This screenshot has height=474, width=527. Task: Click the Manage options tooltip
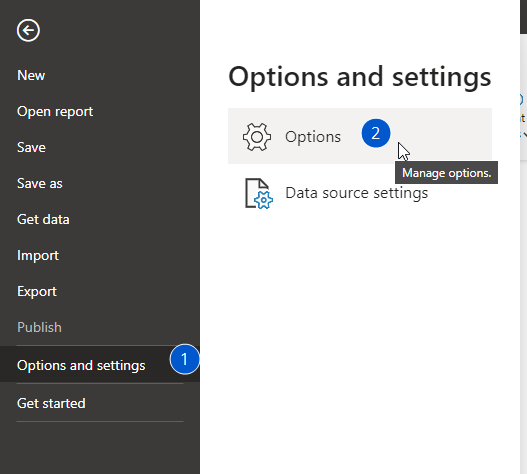click(x=446, y=173)
